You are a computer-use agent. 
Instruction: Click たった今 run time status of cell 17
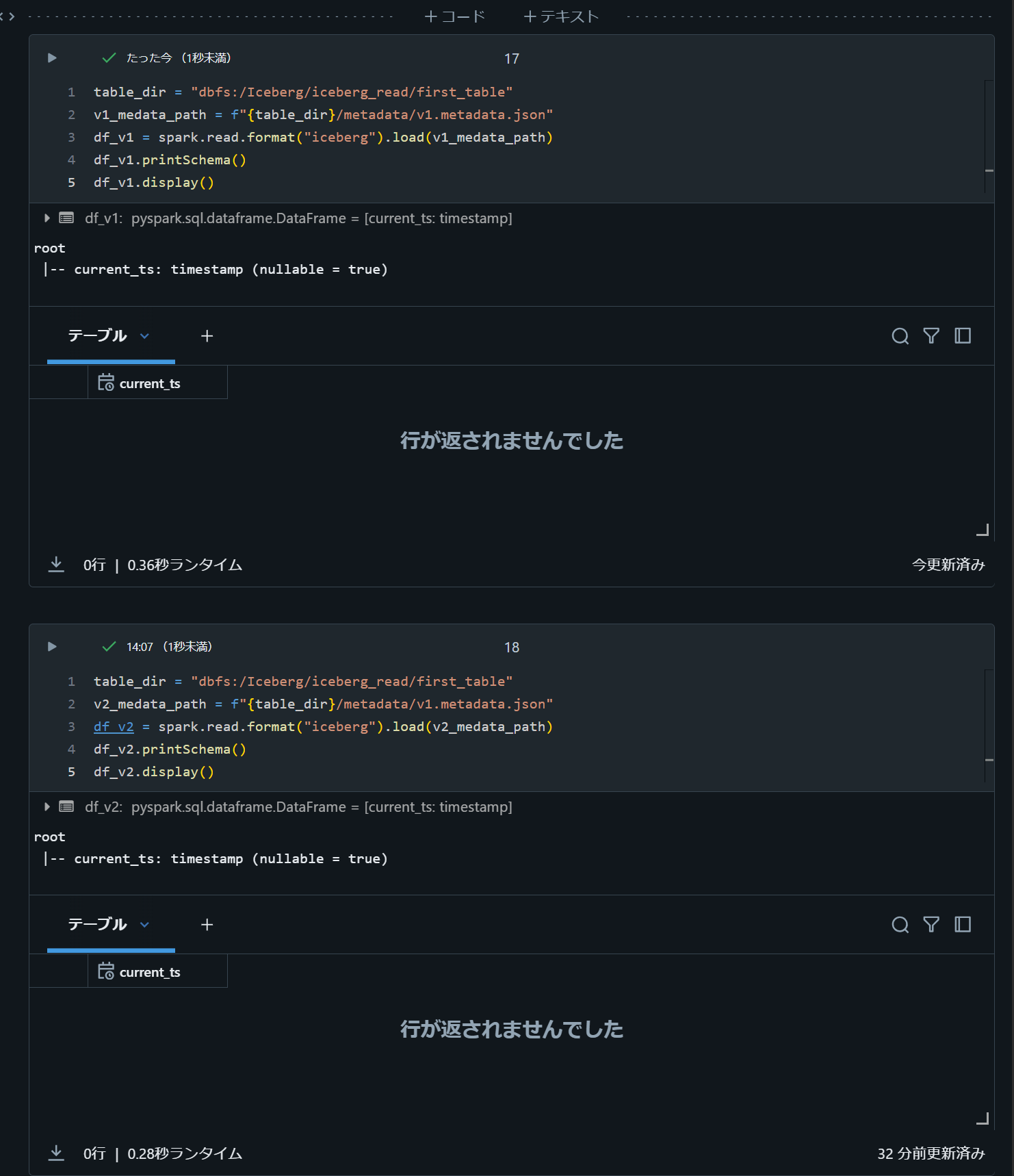pyautogui.click(x=178, y=58)
